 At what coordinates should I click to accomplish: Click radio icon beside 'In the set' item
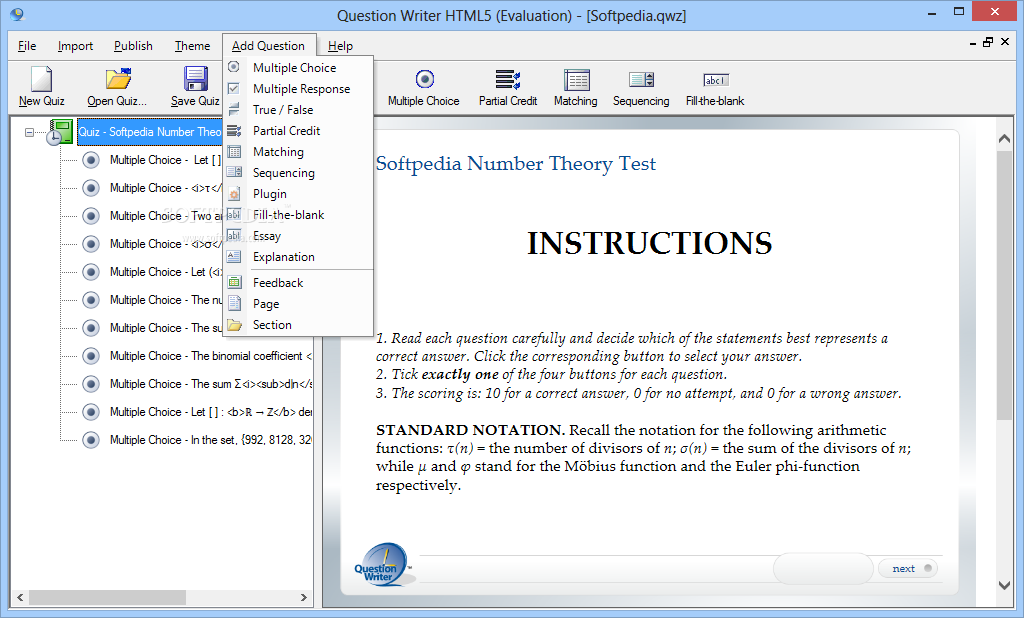91,440
